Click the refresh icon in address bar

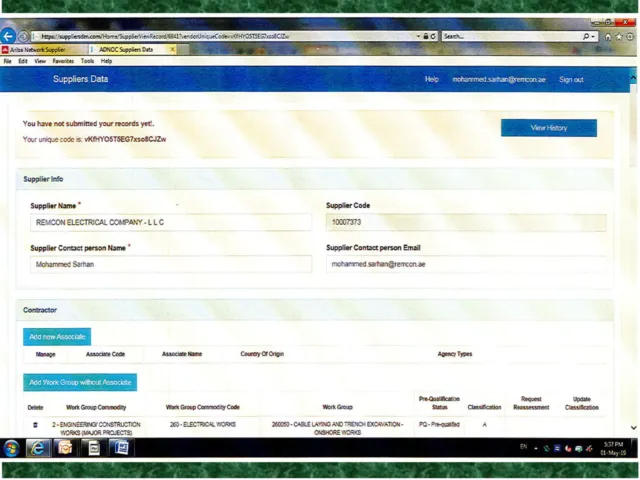(x=433, y=36)
